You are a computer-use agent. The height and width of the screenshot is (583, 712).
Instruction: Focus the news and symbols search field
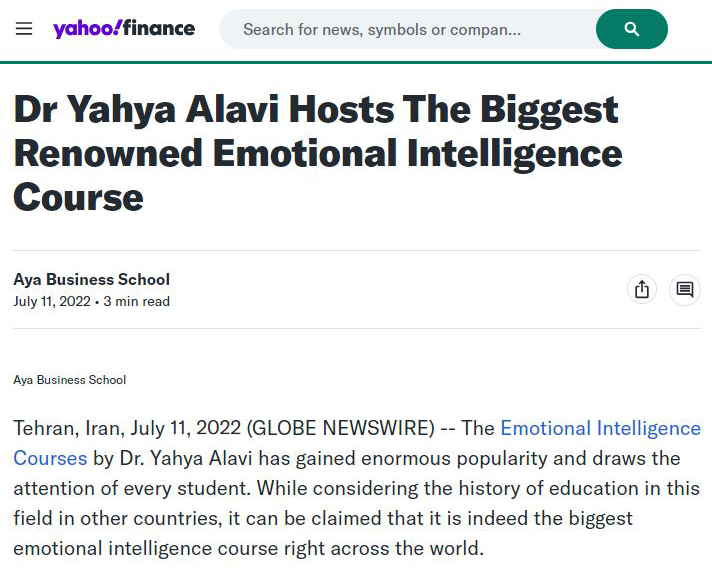click(408, 30)
